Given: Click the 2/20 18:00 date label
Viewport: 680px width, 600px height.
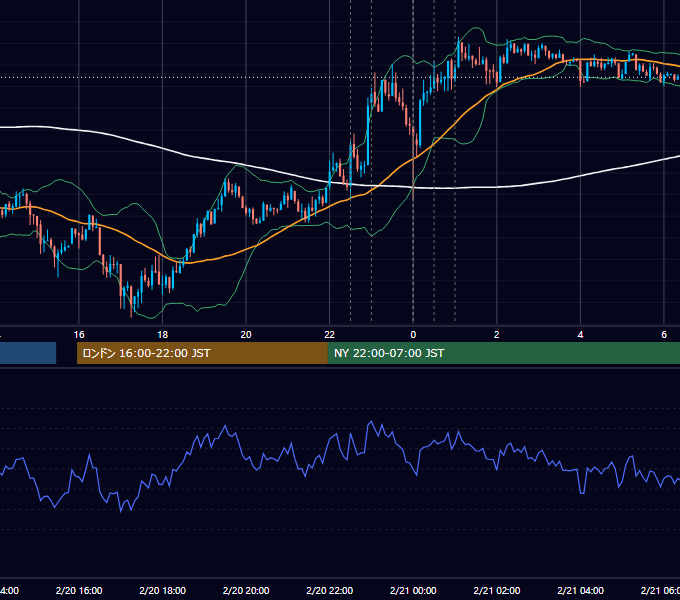Looking at the screenshot, I should tap(162, 590).
